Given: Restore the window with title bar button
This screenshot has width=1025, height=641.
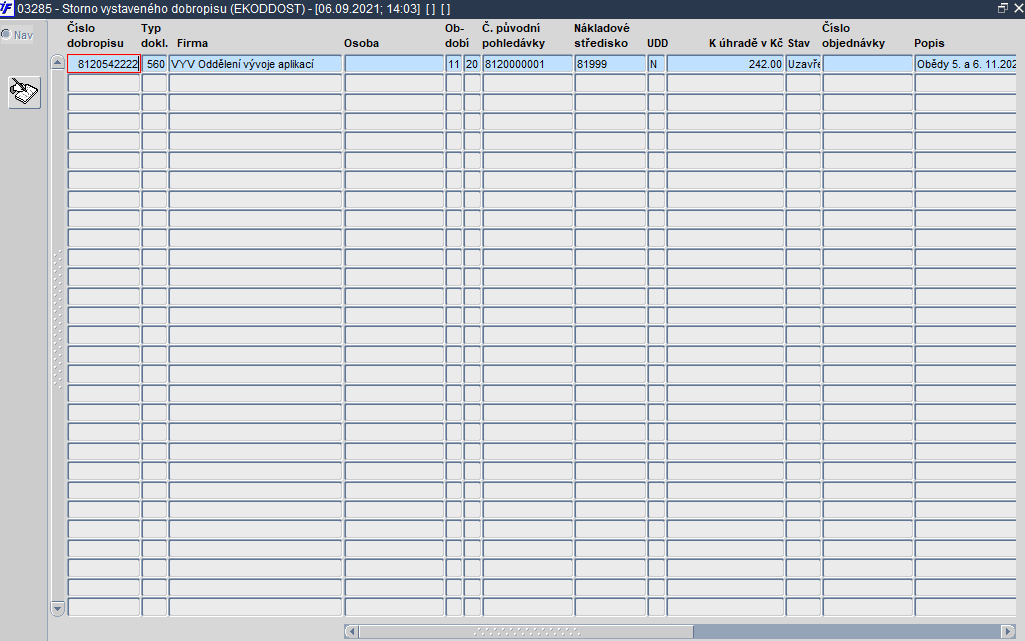Looking at the screenshot, I should point(1003,8).
